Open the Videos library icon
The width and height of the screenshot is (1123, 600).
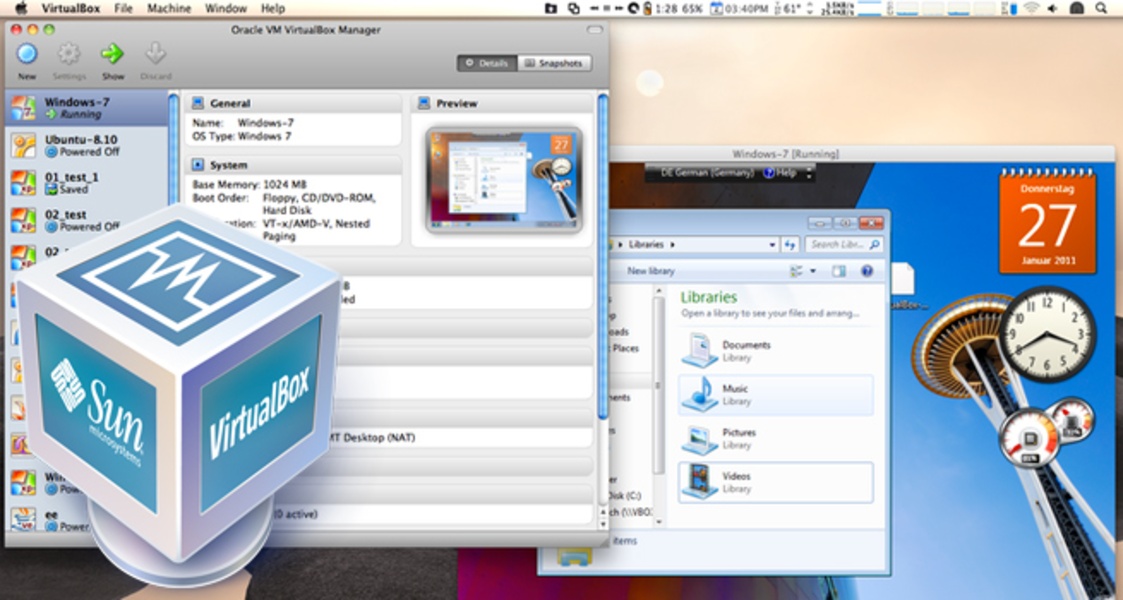point(700,482)
